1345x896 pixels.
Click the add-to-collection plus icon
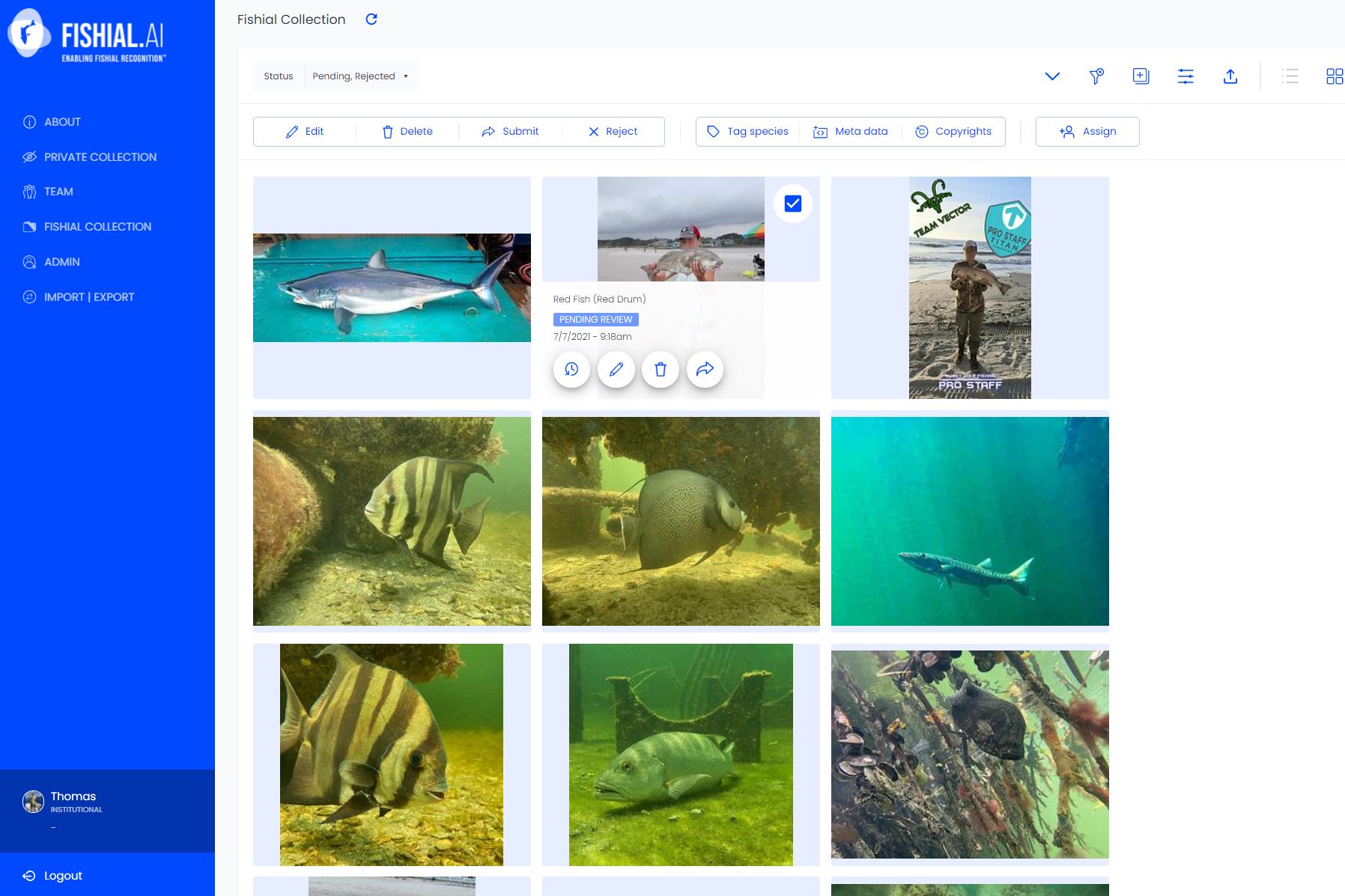point(1141,76)
